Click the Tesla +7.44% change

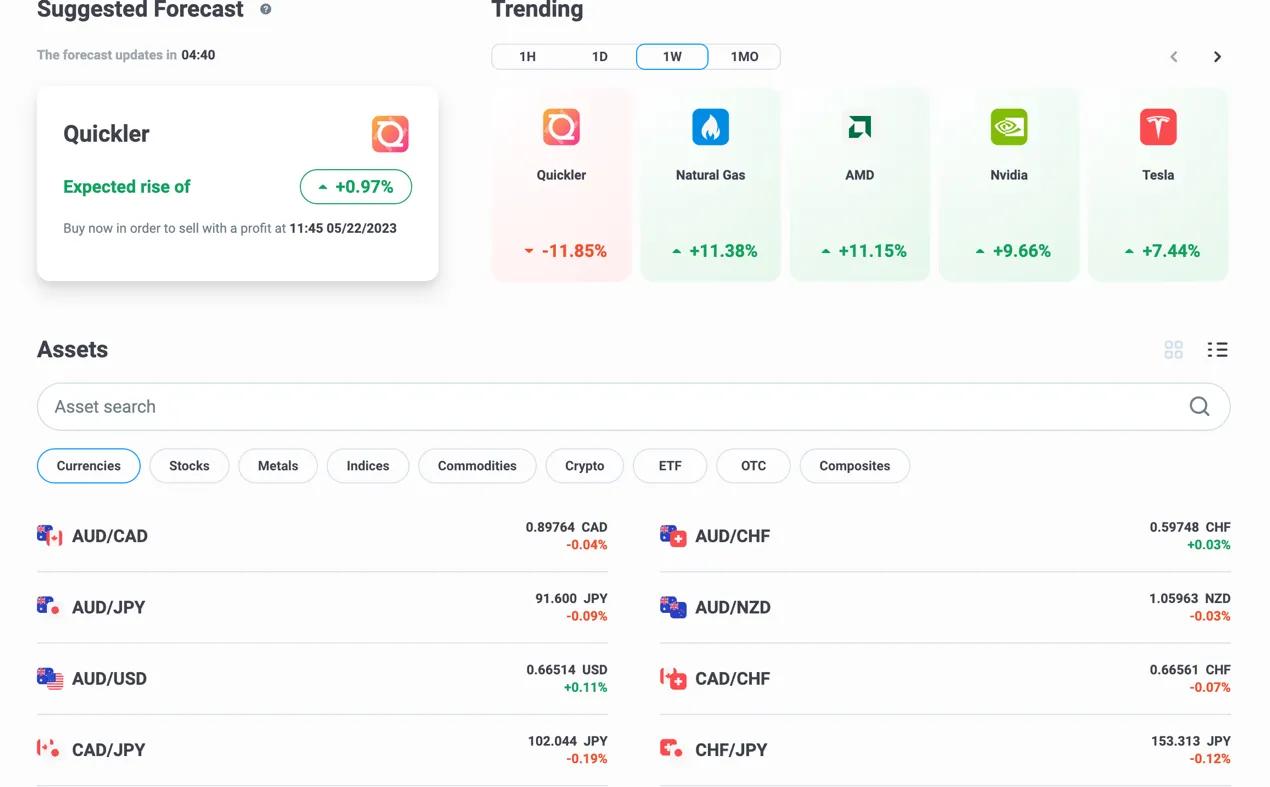tap(1162, 251)
